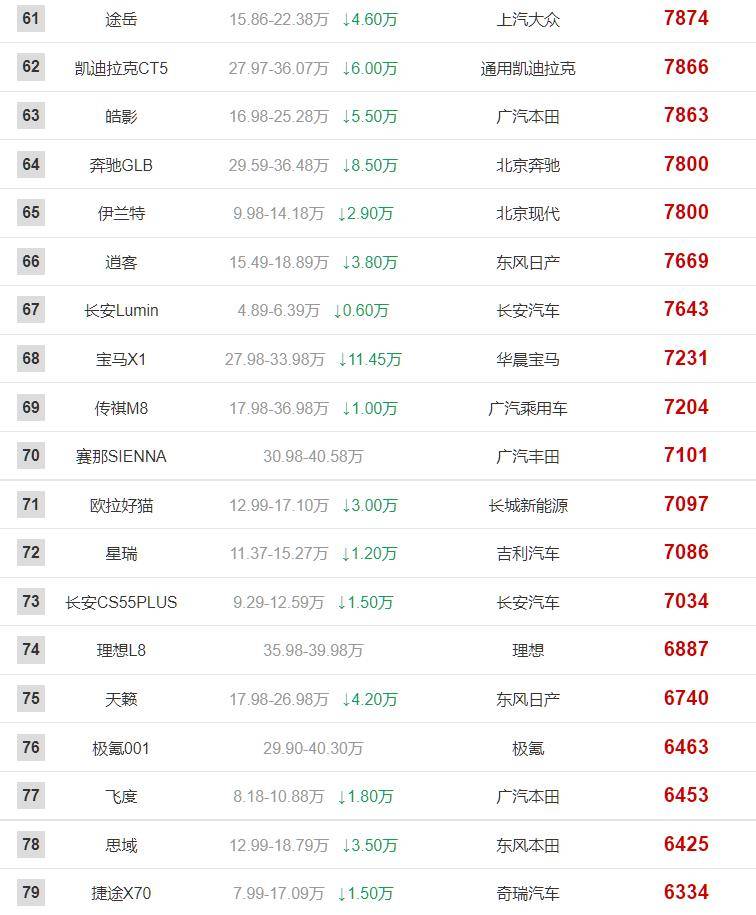The image size is (756, 915).
Task: Select the 捷途X70 car name
Action: pyautogui.click(x=121, y=893)
